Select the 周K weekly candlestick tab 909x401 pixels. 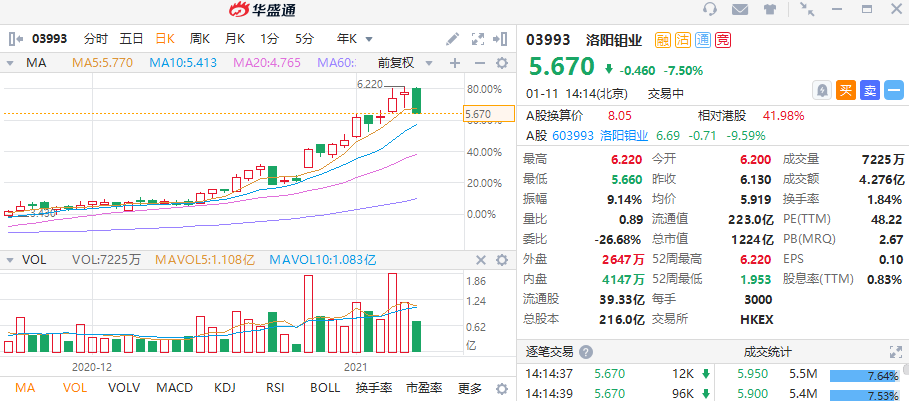click(200, 39)
